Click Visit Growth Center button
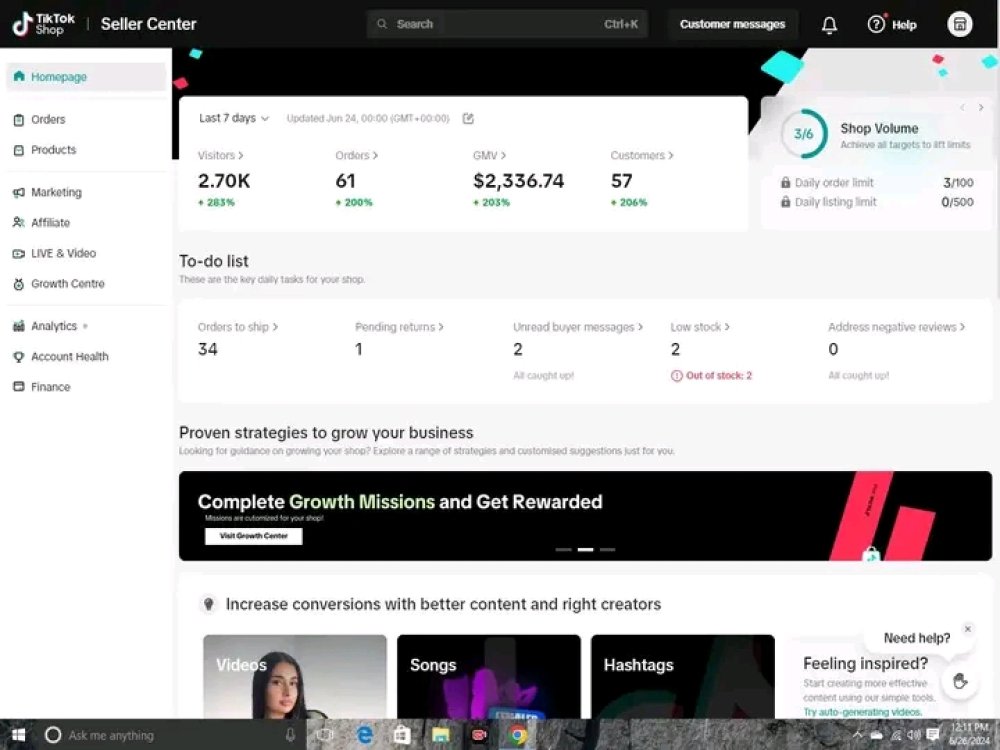Image resolution: width=1000 pixels, height=750 pixels. point(253,536)
